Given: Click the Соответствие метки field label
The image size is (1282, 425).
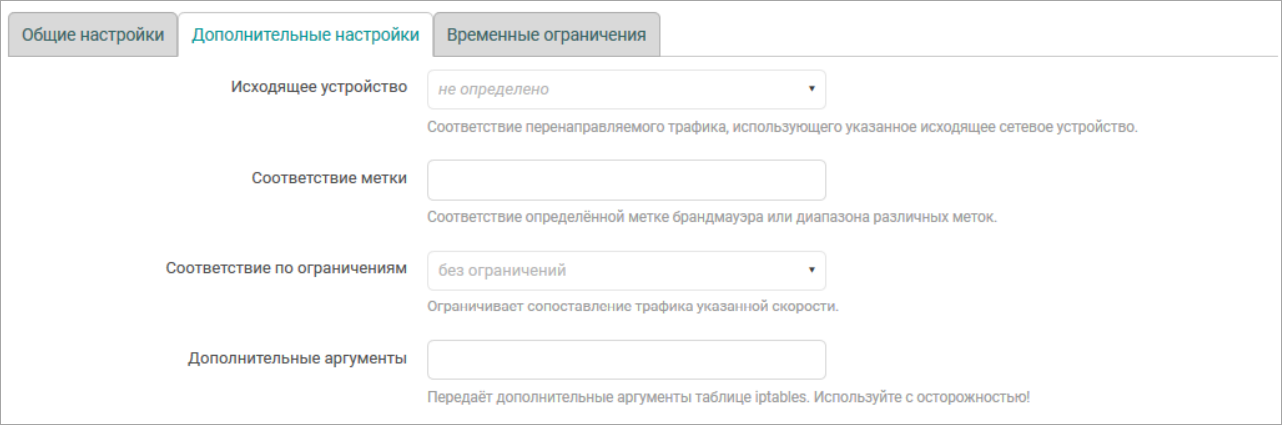Looking at the screenshot, I should (329, 178).
